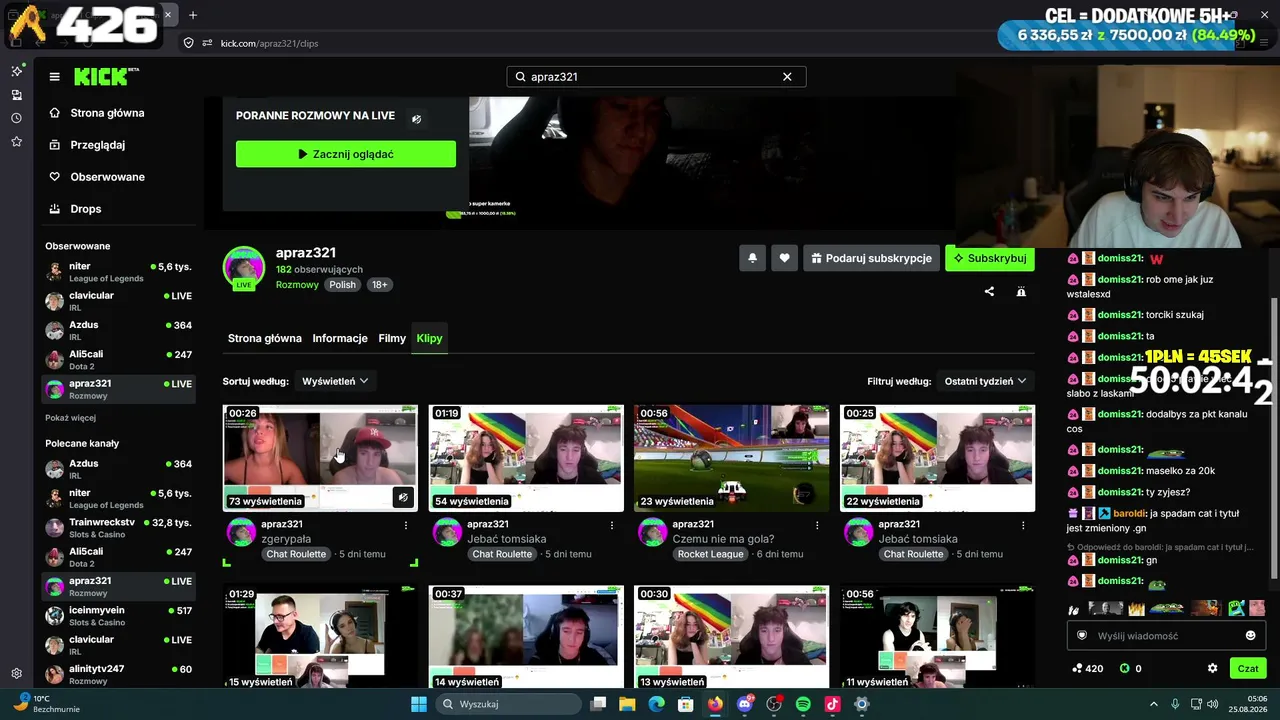The image size is (1280, 720).
Task: Open the browser sidebar AI sparkle icon
Action: click(x=16, y=71)
